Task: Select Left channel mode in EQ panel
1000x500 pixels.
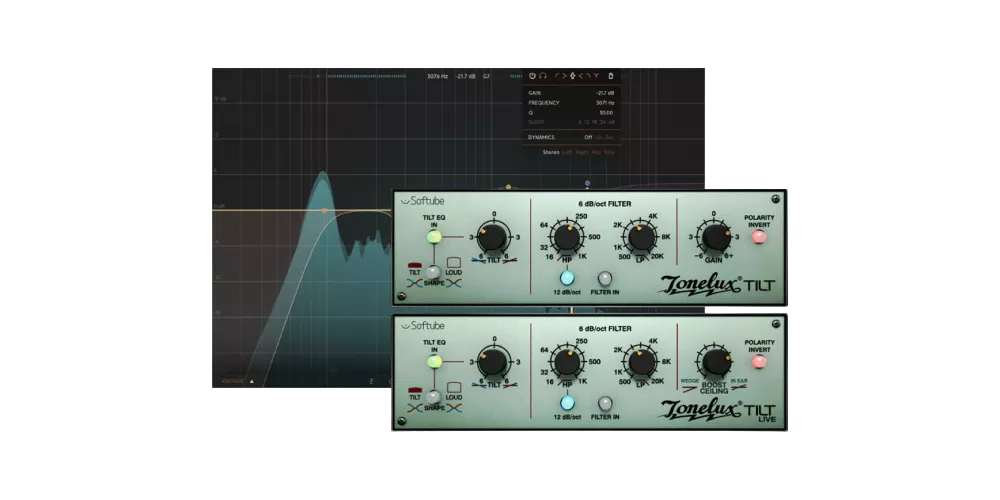Action: pos(567,152)
